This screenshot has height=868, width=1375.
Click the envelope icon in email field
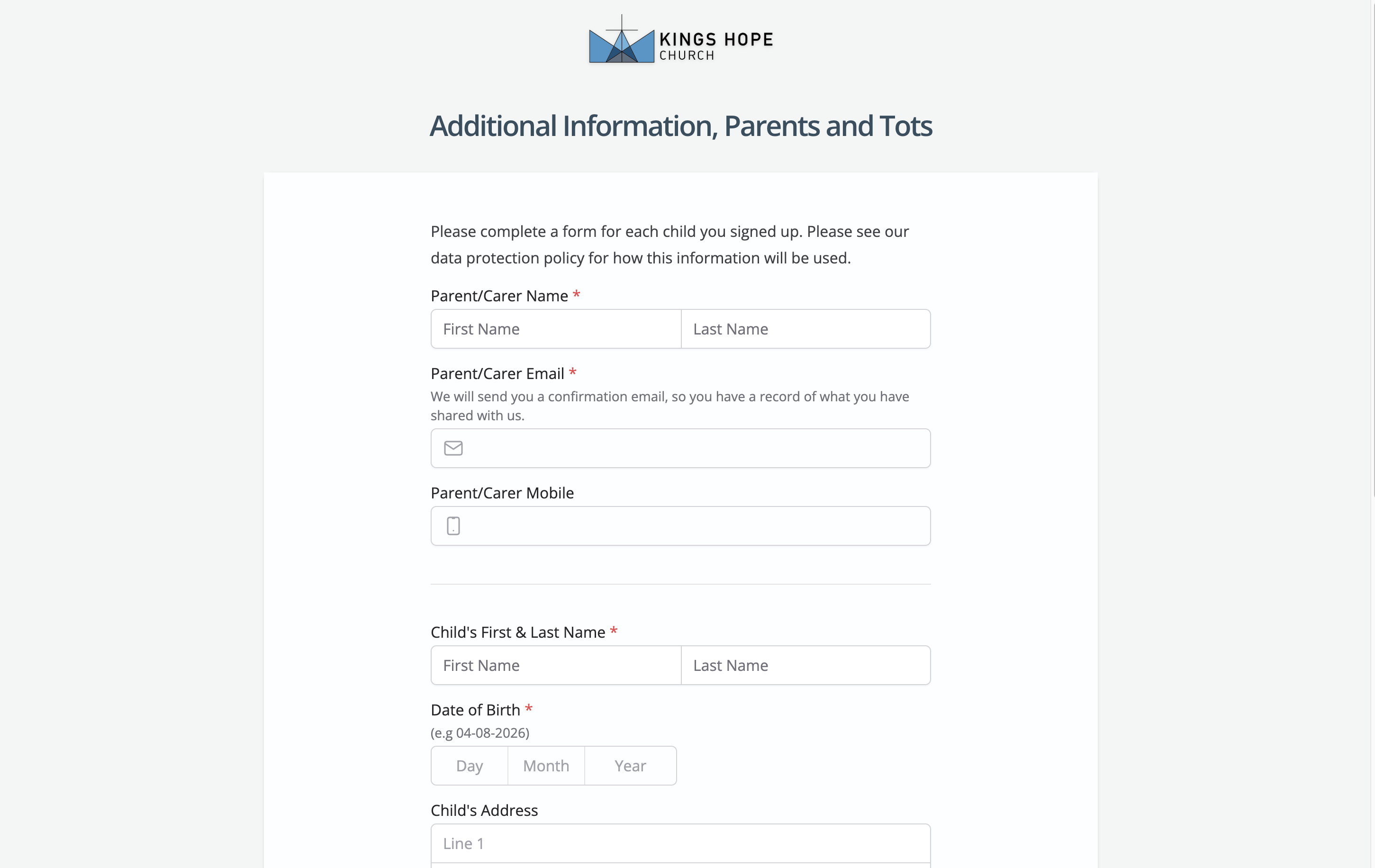pos(453,448)
